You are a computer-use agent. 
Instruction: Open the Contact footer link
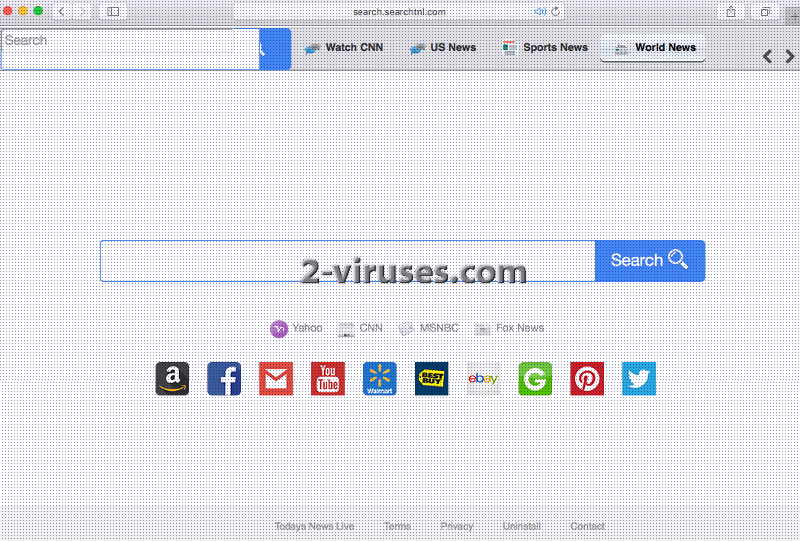(587, 526)
